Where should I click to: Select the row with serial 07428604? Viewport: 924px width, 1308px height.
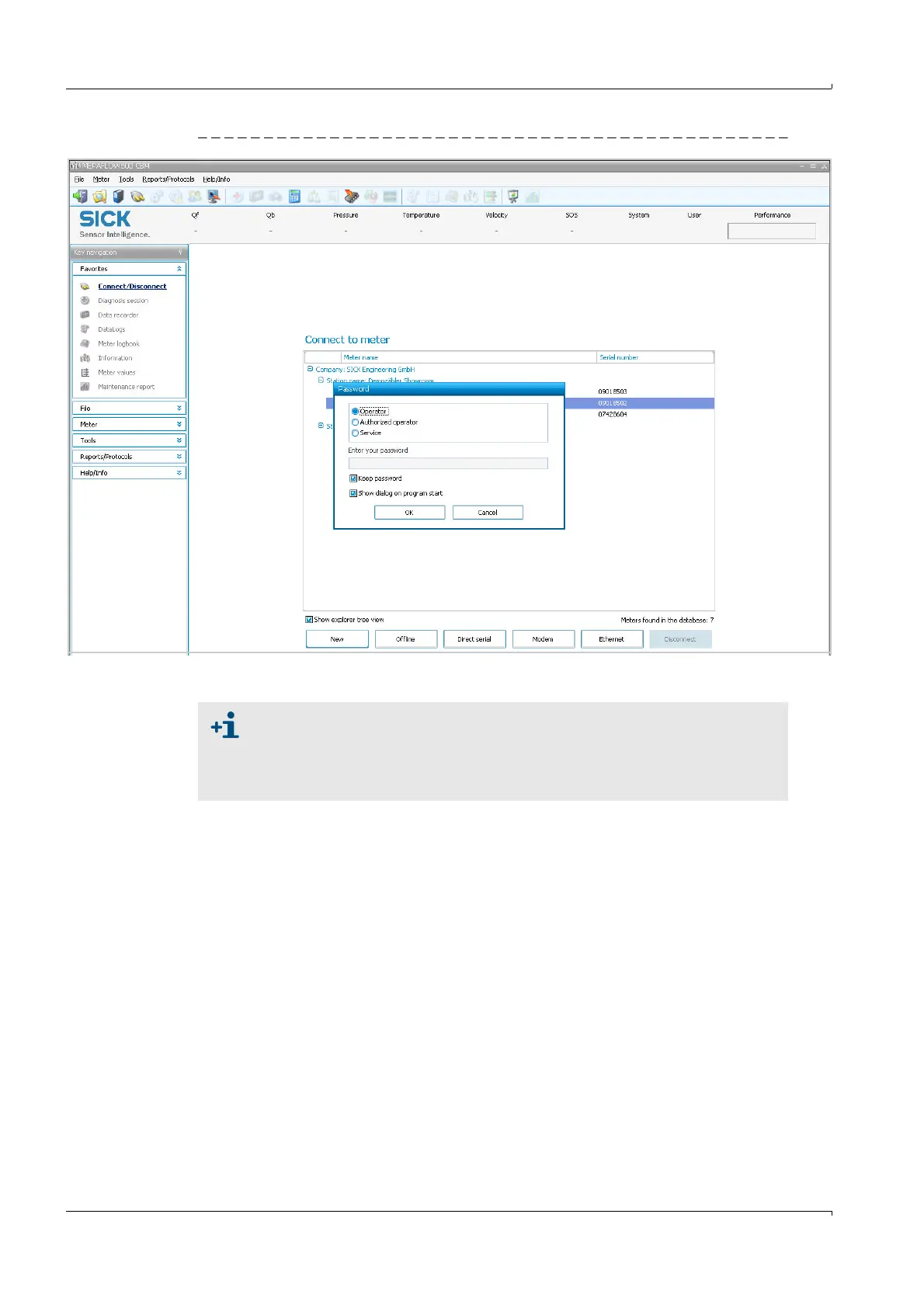[x=613, y=415]
